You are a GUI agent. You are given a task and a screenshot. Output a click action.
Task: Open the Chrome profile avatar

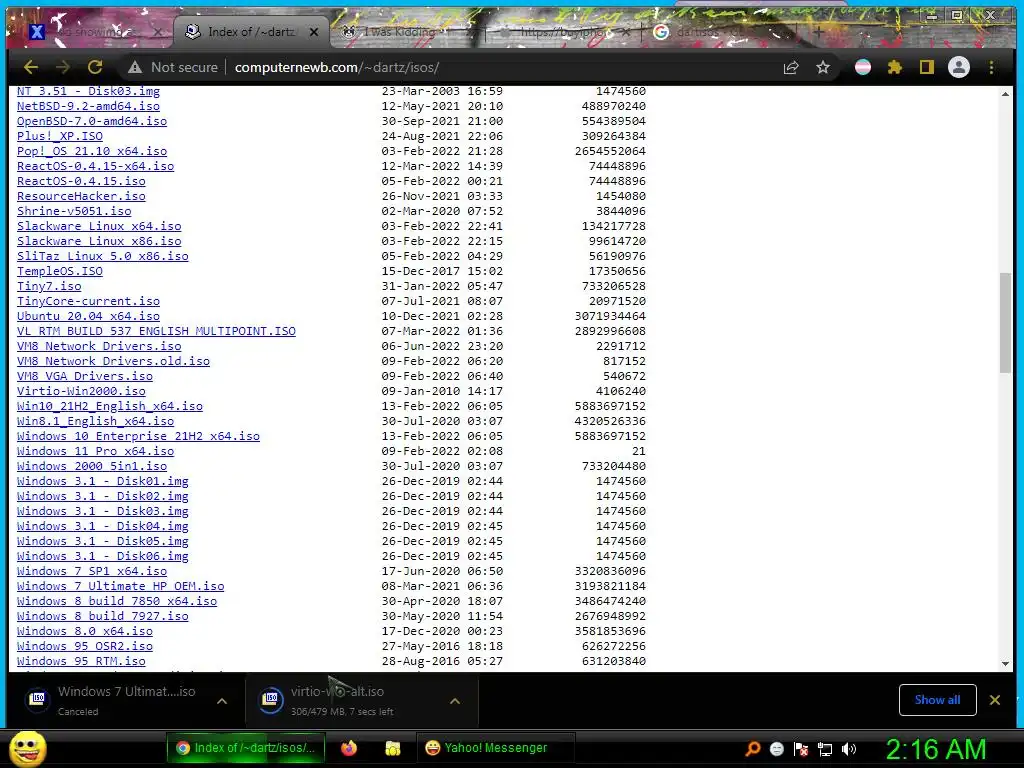959,67
